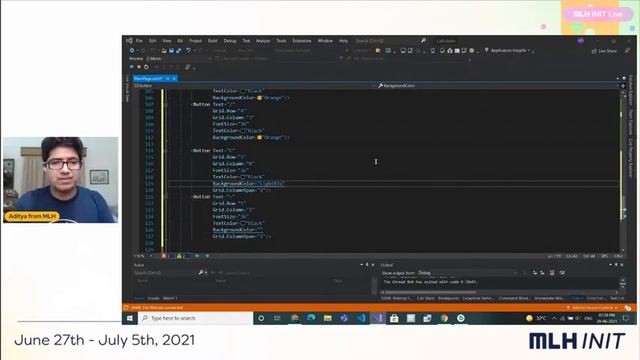
Task: Click the Orange swatch on line 106
Action: (x=260, y=98)
